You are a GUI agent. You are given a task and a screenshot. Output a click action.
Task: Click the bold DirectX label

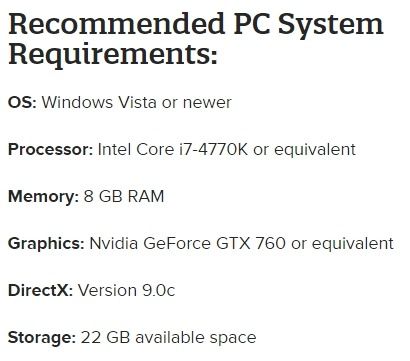coord(40,290)
